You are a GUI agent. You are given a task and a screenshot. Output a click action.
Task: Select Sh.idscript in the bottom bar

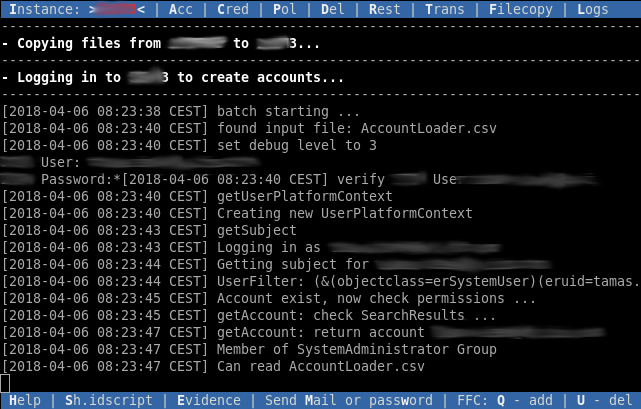tap(109, 400)
